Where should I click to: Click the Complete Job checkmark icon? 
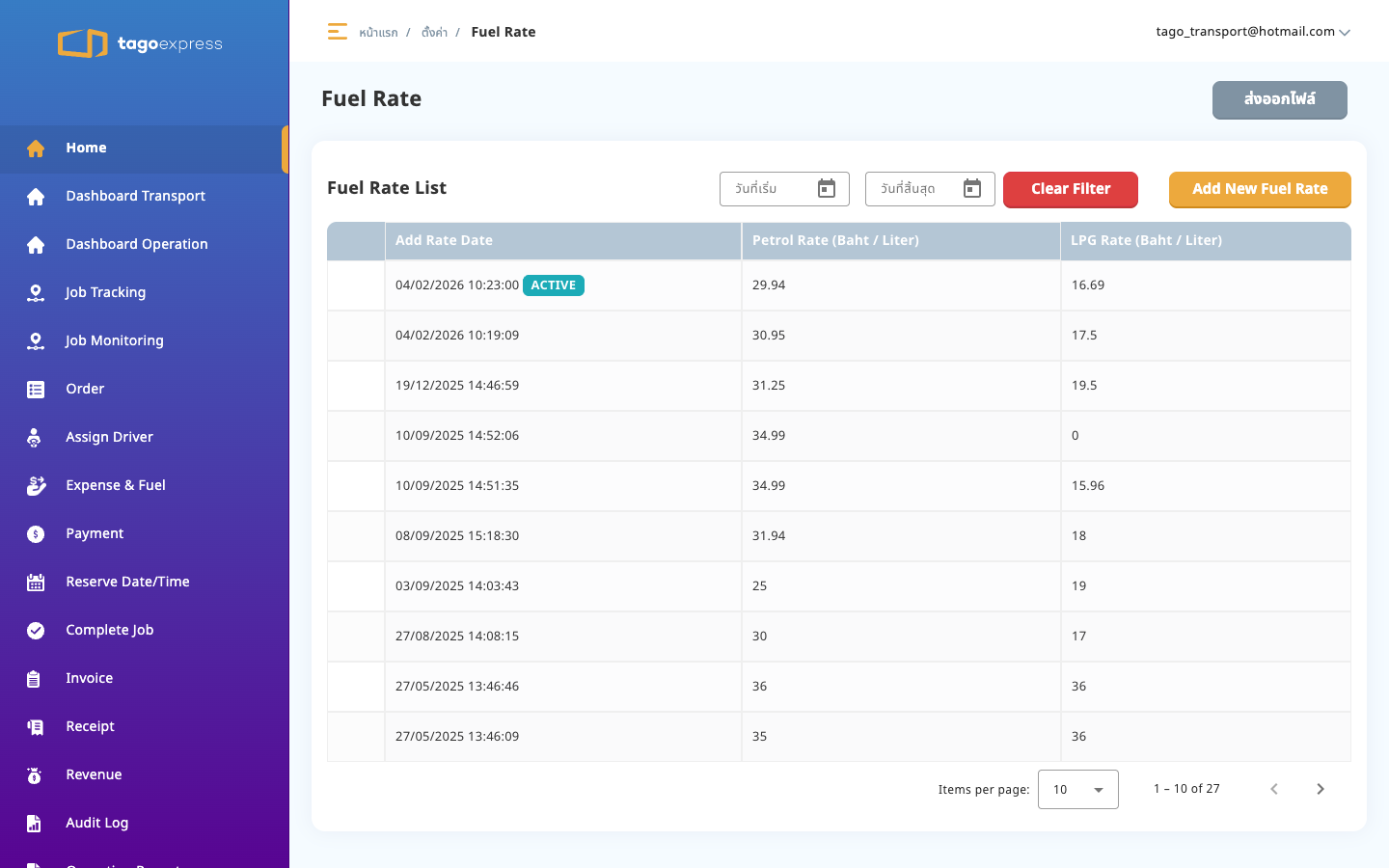[x=36, y=631]
